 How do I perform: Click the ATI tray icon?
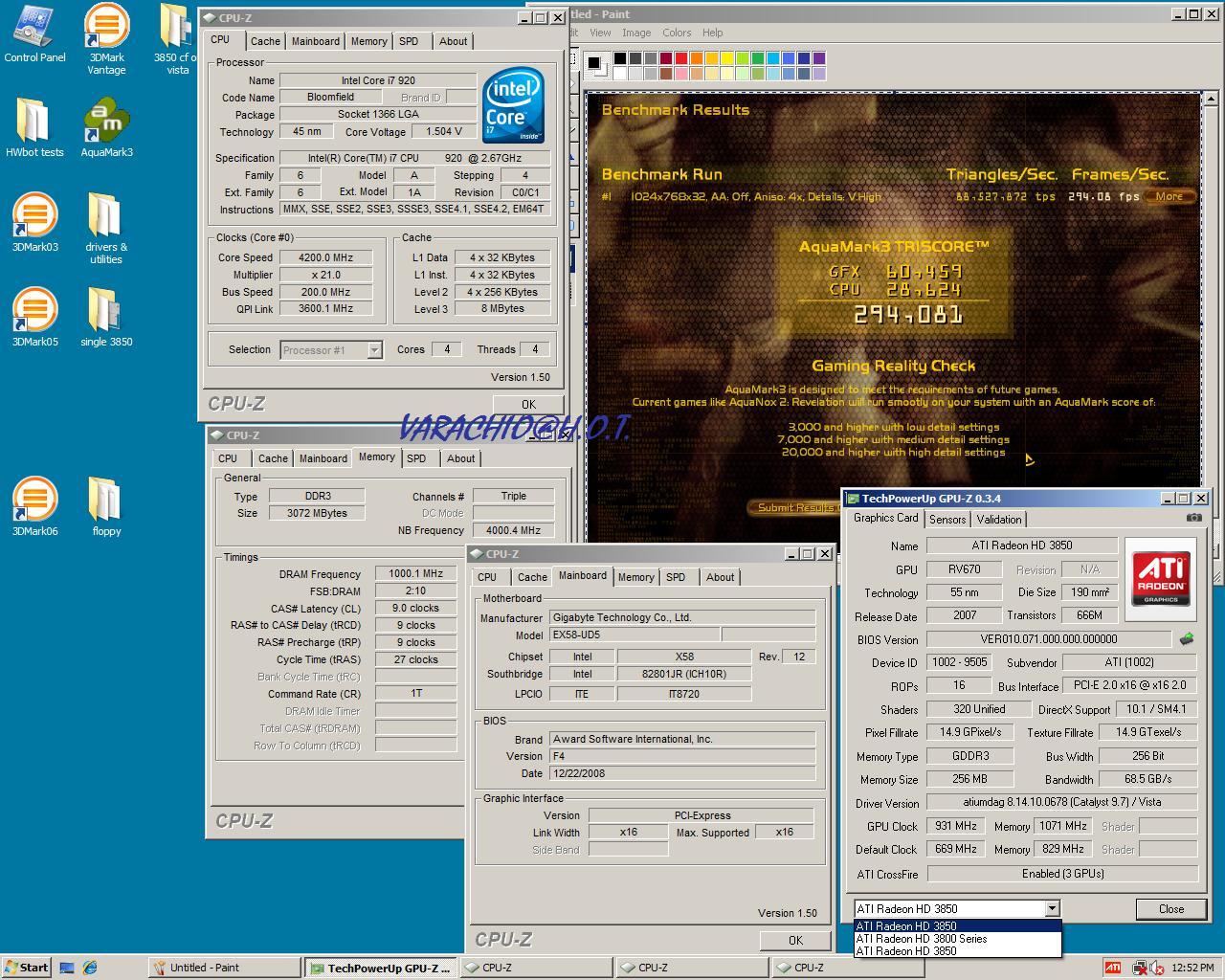[1112, 968]
